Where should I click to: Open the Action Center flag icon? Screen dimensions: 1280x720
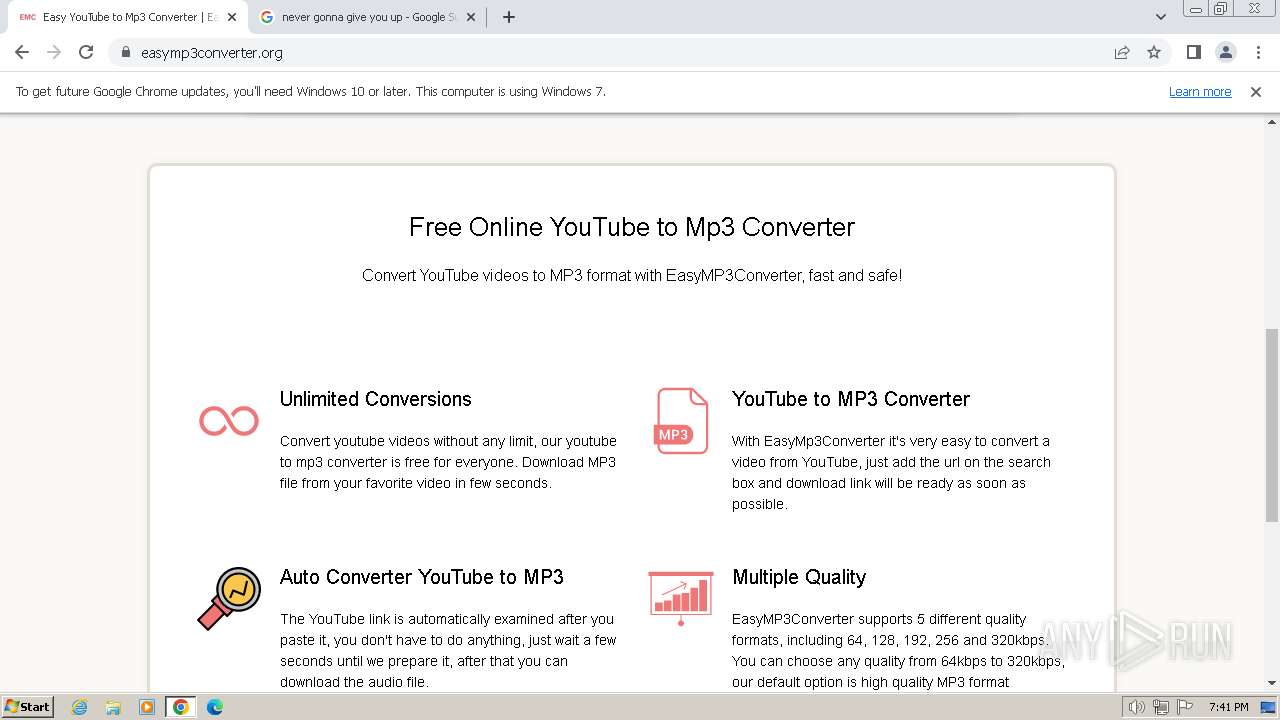1185,707
